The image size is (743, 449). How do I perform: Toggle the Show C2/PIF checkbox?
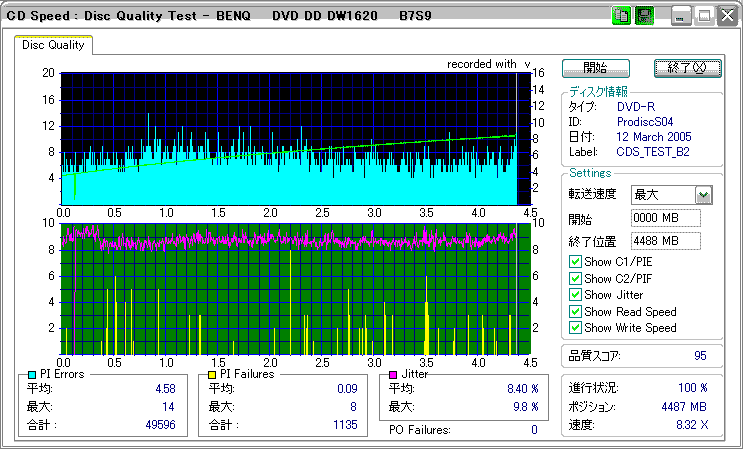coord(575,278)
